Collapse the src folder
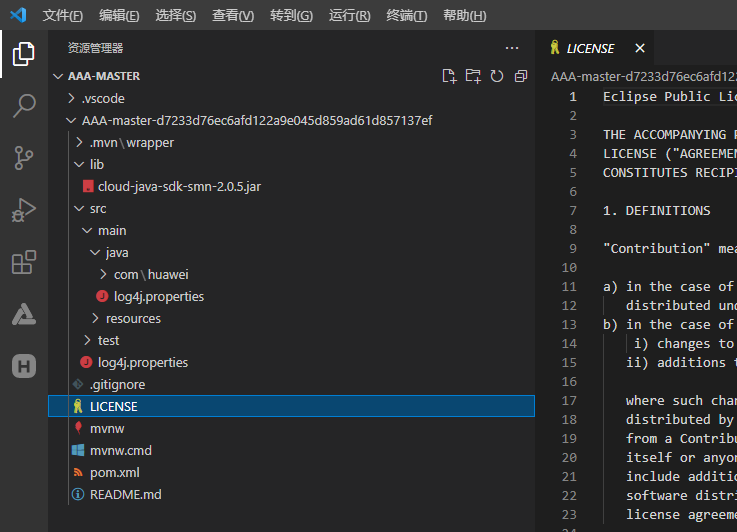Screen dimensions: 737x532 click(x=97, y=208)
